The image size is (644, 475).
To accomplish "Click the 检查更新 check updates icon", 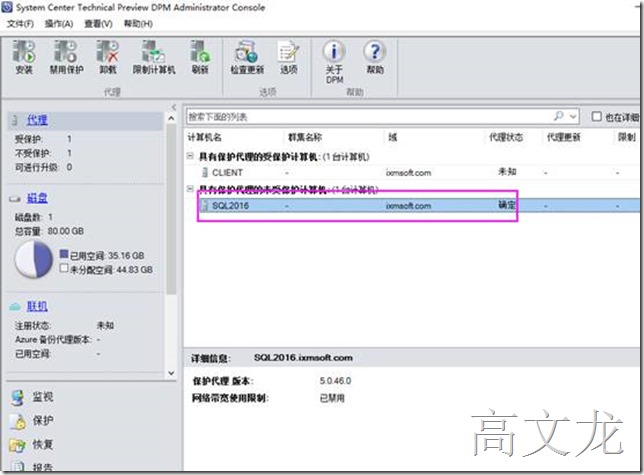I will click(x=246, y=51).
